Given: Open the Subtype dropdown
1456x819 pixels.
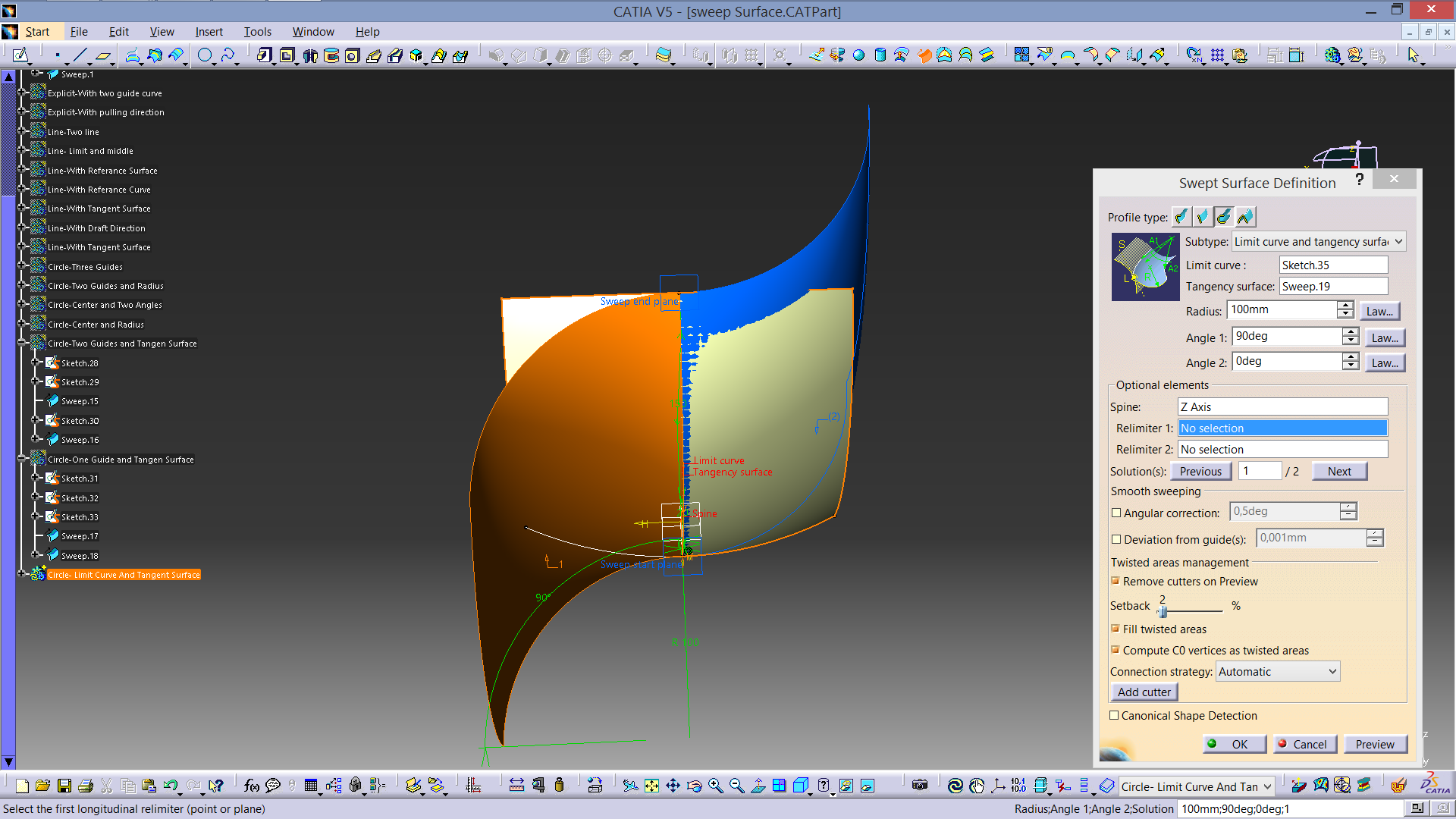Looking at the screenshot, I should click(1319, 241).
